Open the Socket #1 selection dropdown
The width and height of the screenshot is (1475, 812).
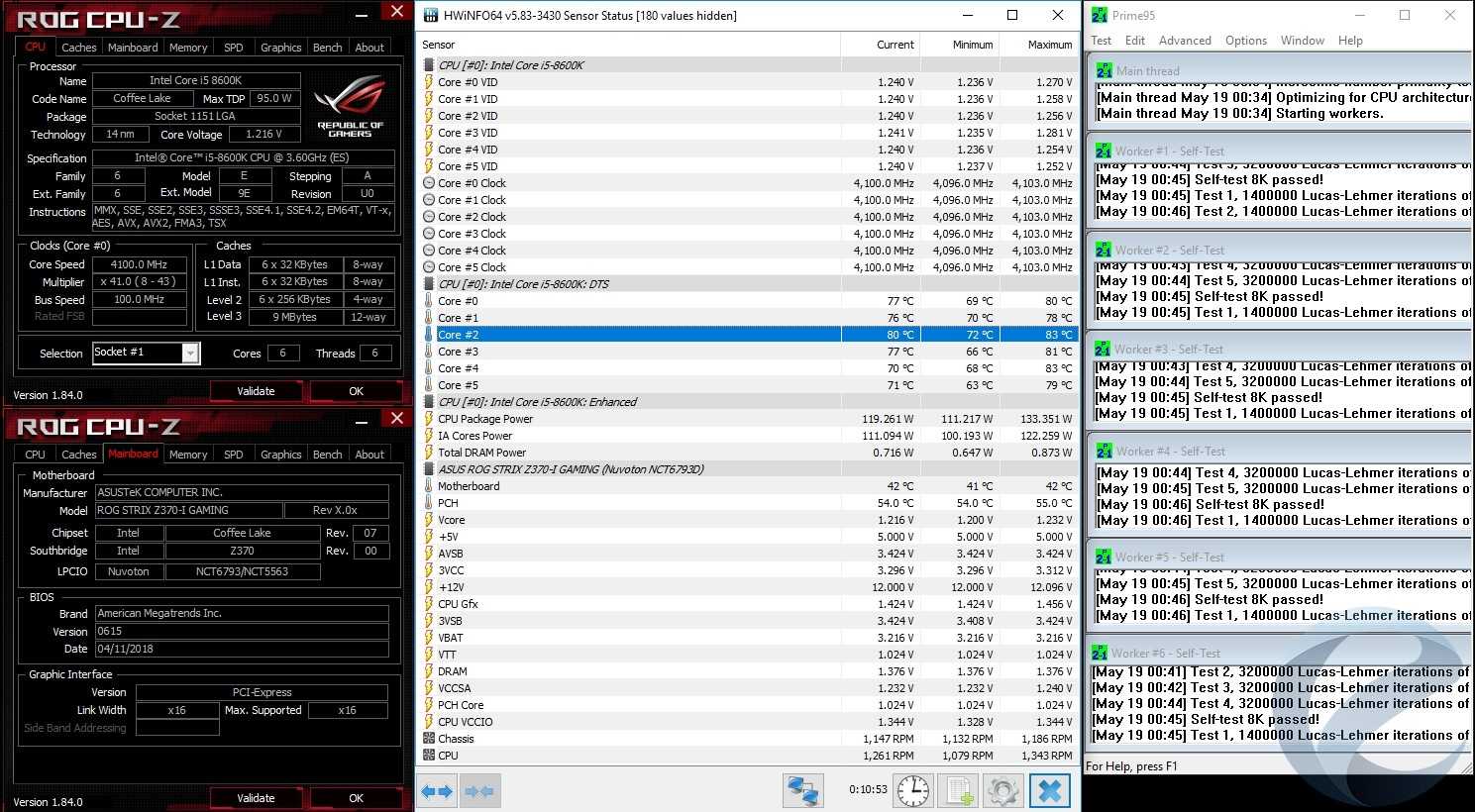point(190,354)
